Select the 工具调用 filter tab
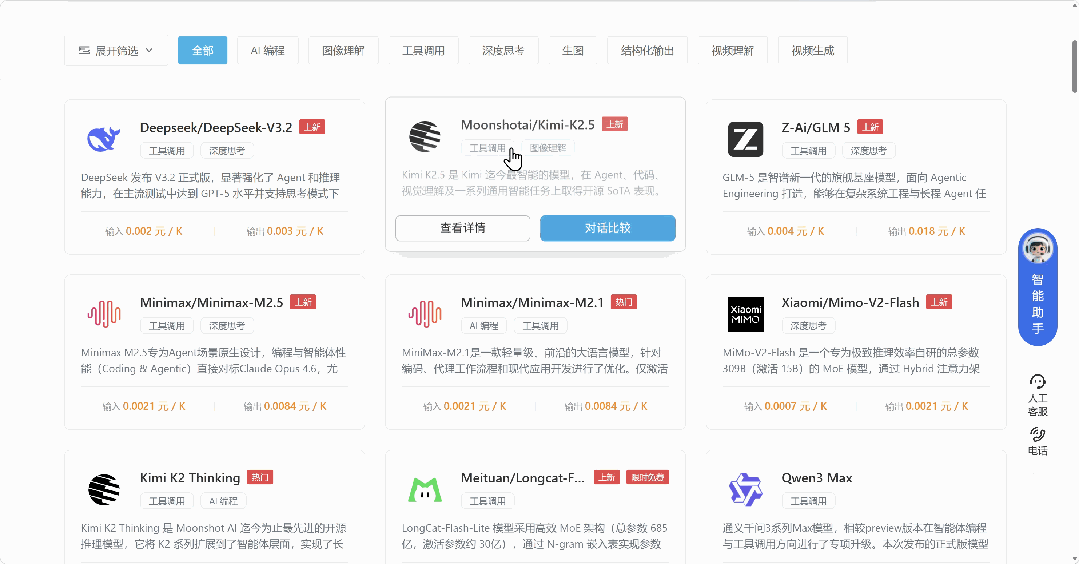 tap(423, 50)
